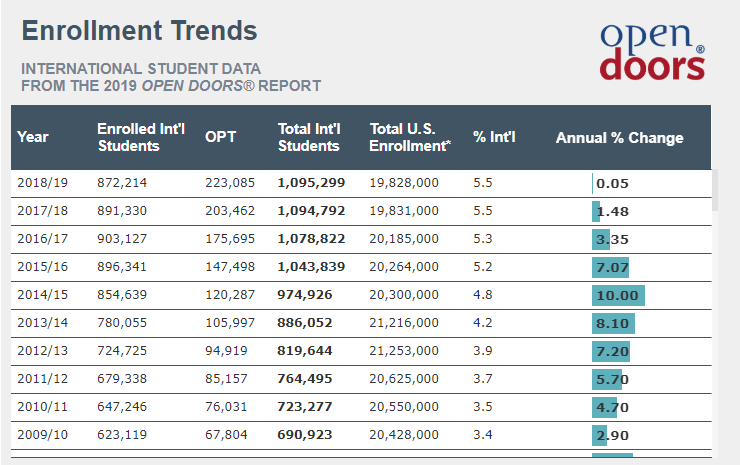Click the table's vertical scrollbar
This screenshot has width=740, height=465.
click(715, 190)
